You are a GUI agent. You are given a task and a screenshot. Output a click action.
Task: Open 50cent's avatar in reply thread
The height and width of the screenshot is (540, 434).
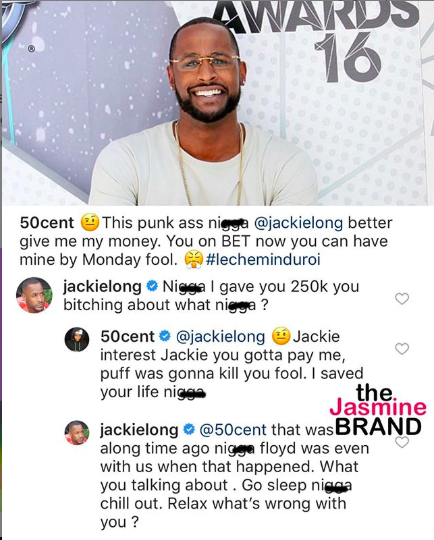point(77,339)
